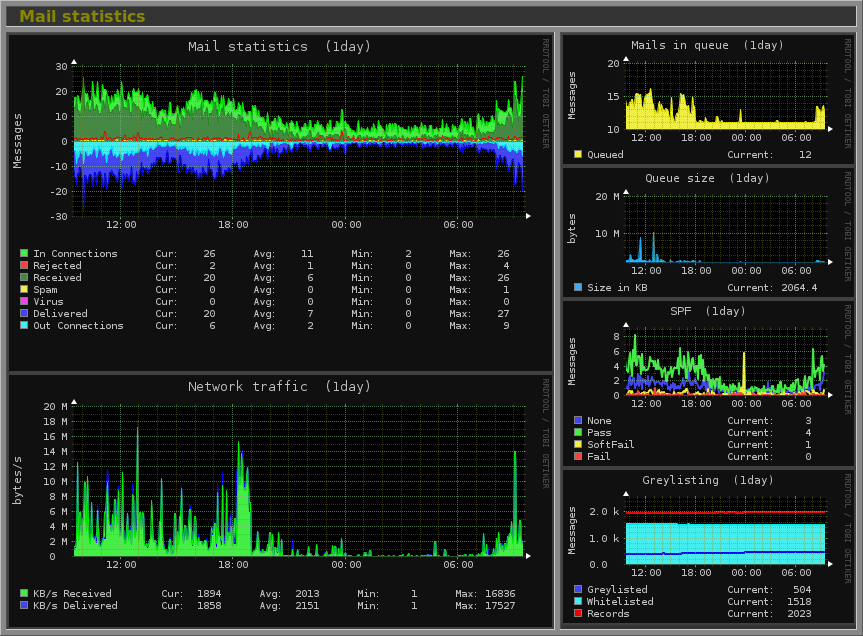Click the Current: 12 queue value
The height and width of the screenshot is (636, 863).
coord(795,154)
